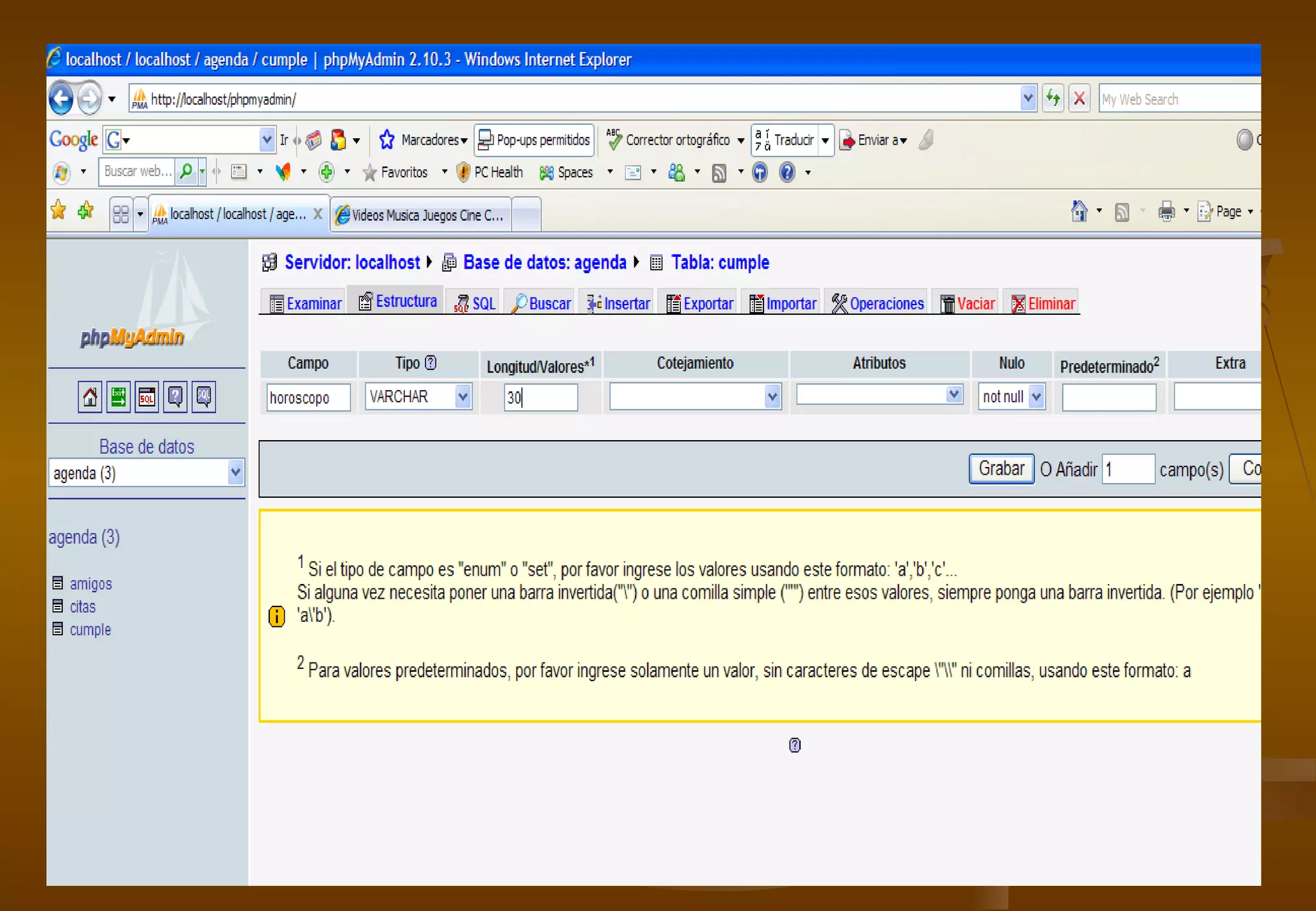Click the Tipo help icon in header

pos(431,363)
